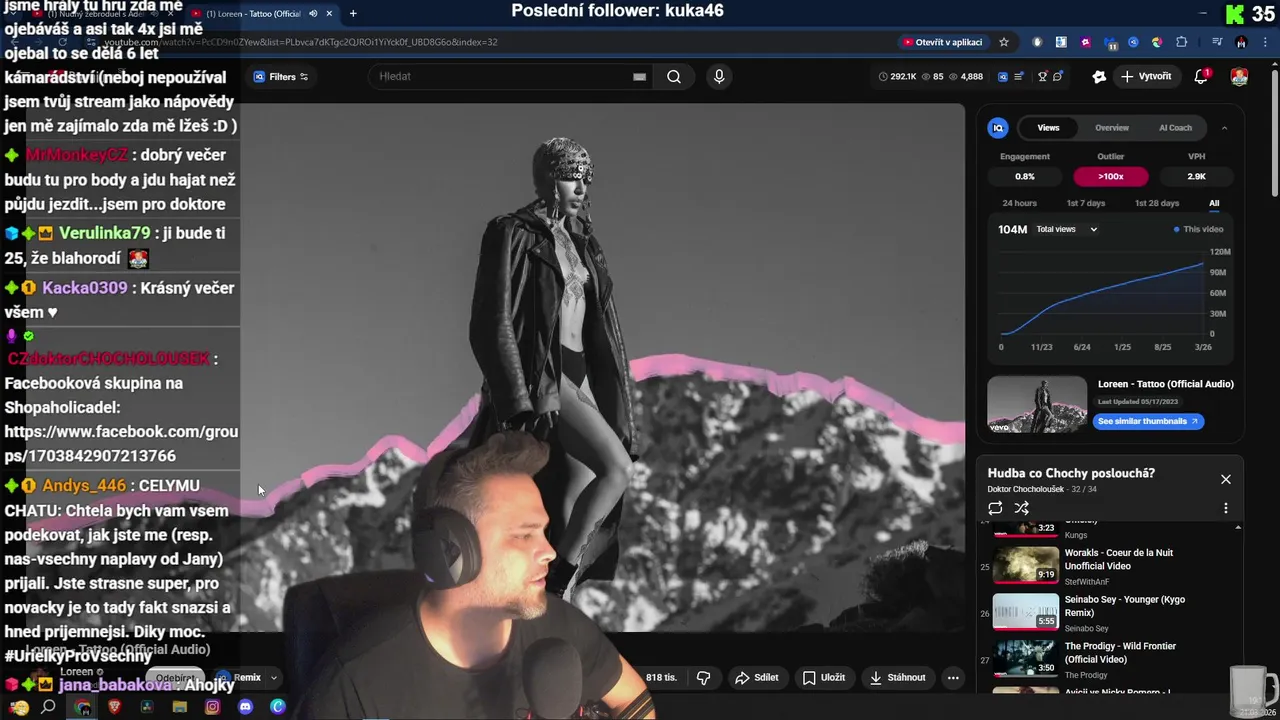Click the Uložit save button
The image size is (1280, 720).
pyautogui.click(x=824, y=677)
